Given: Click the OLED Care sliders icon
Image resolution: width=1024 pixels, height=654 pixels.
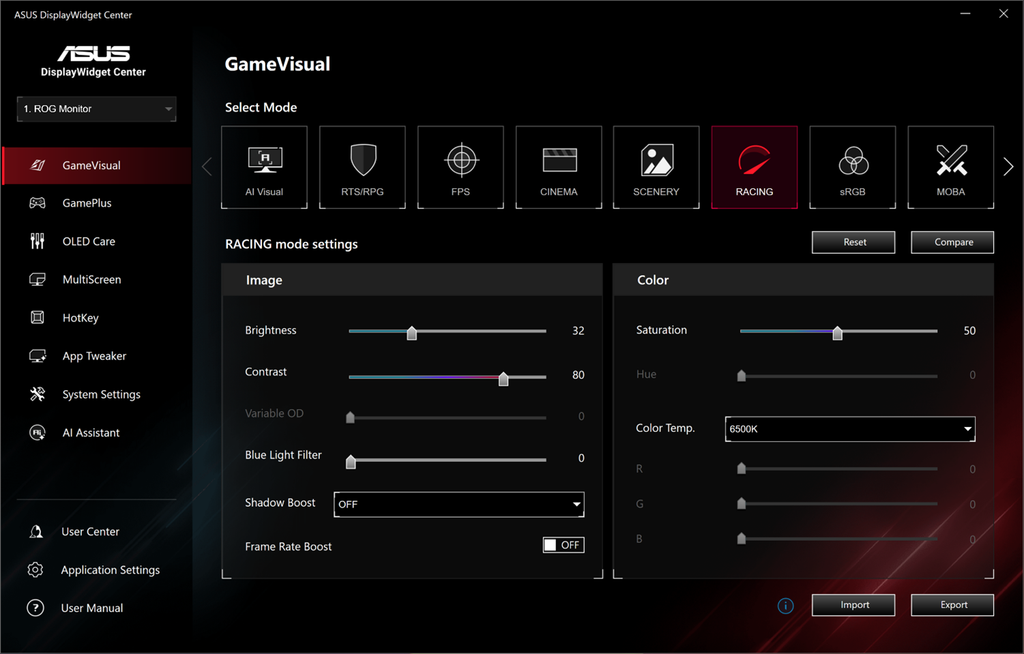Looking at the screenshot, I should (x=37, y=241).
